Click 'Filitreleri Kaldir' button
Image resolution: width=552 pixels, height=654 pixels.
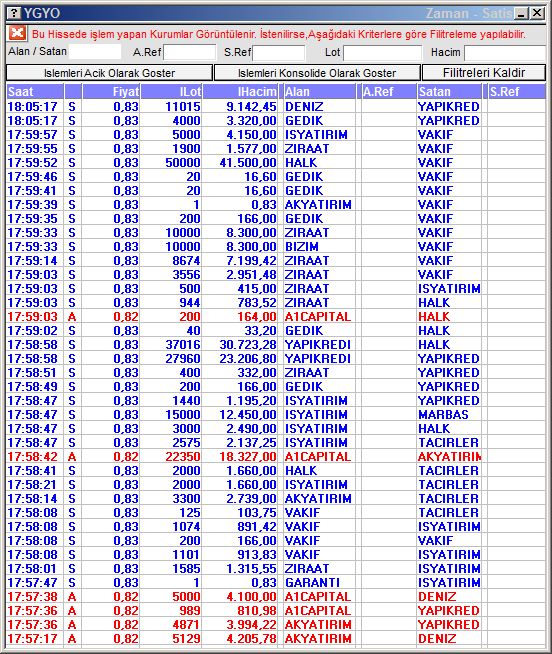tap(484, 73)
